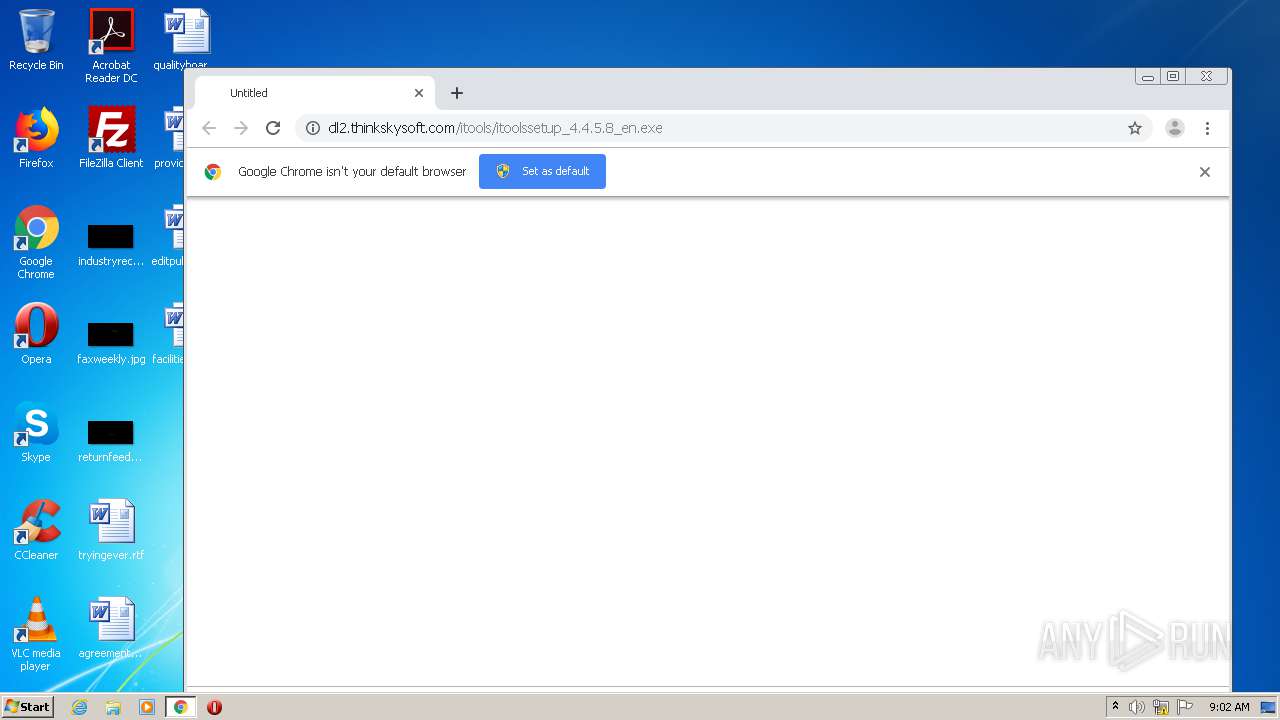
Task: Open network status tray icon
Action: coord(1161,707)
